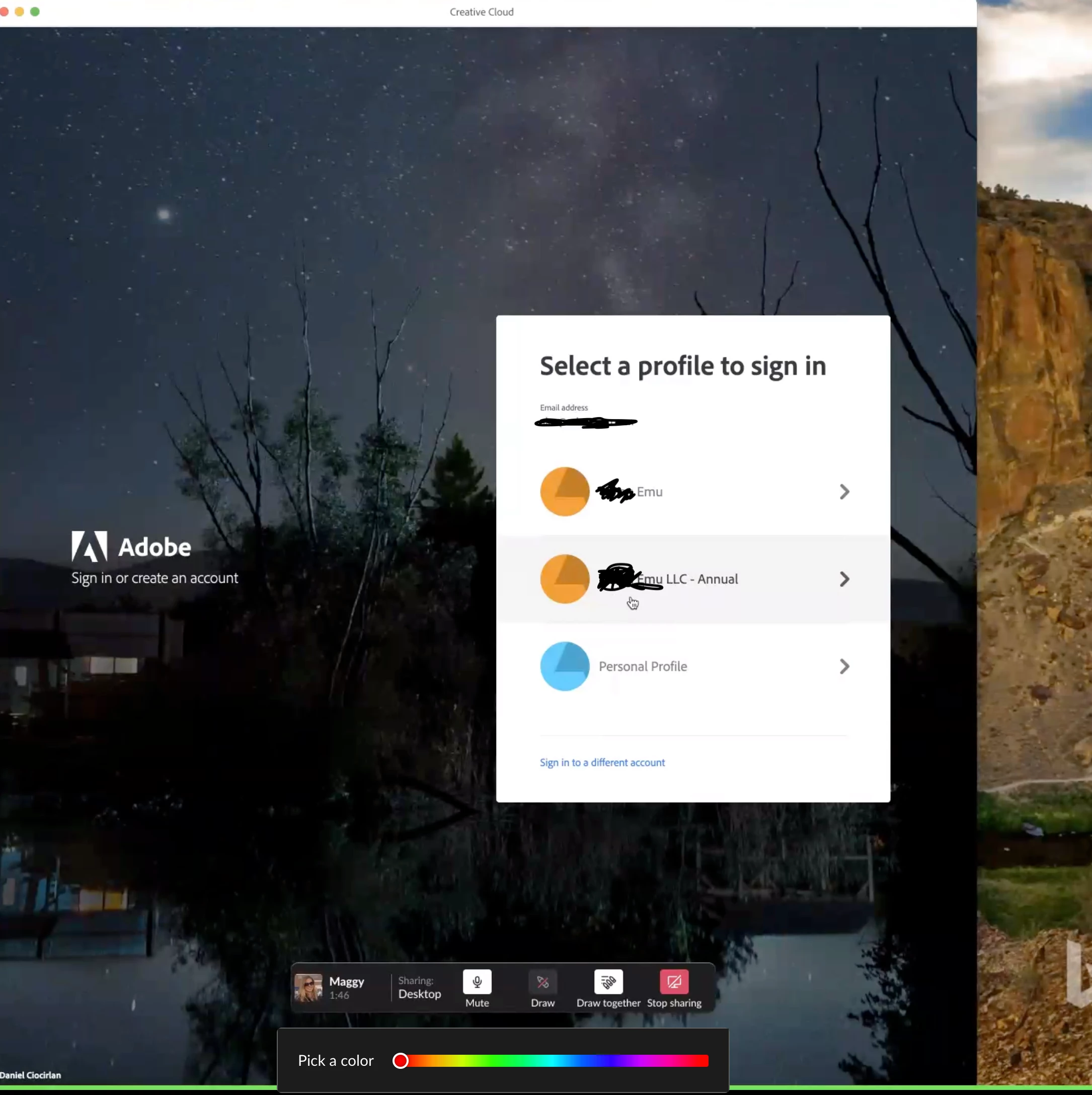The height and width of the screenshot is (1095, 1092).
Task: Click the Adobe logo icon
Action: [89, 546]
